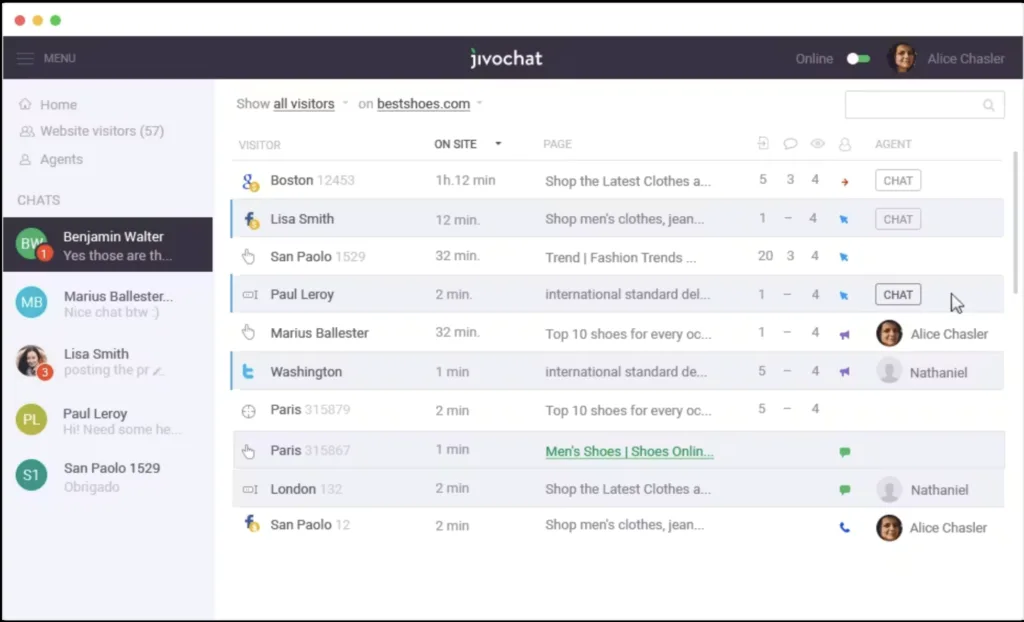Screen dimensions: 1024x622
Task: Click visitor list vertical scrollbar
Action: pos(1015,222)
